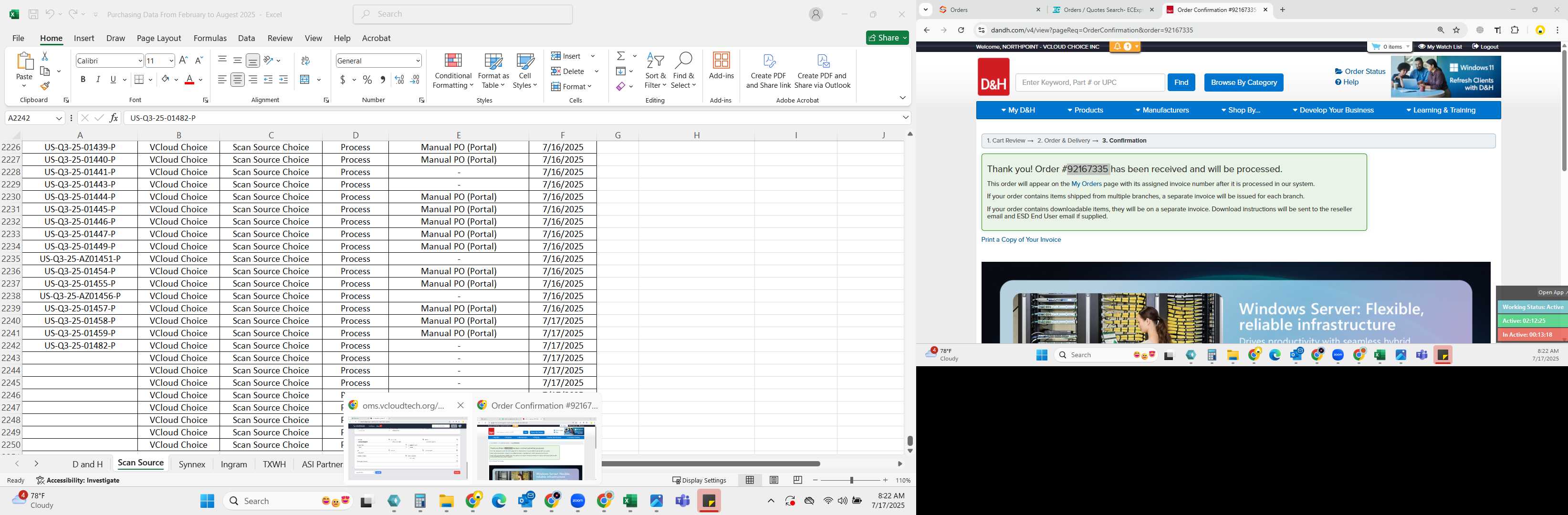Click Print a Copy of Your Invoice
Viewport: 1568px width, 515px height.
click(1021, 239)
